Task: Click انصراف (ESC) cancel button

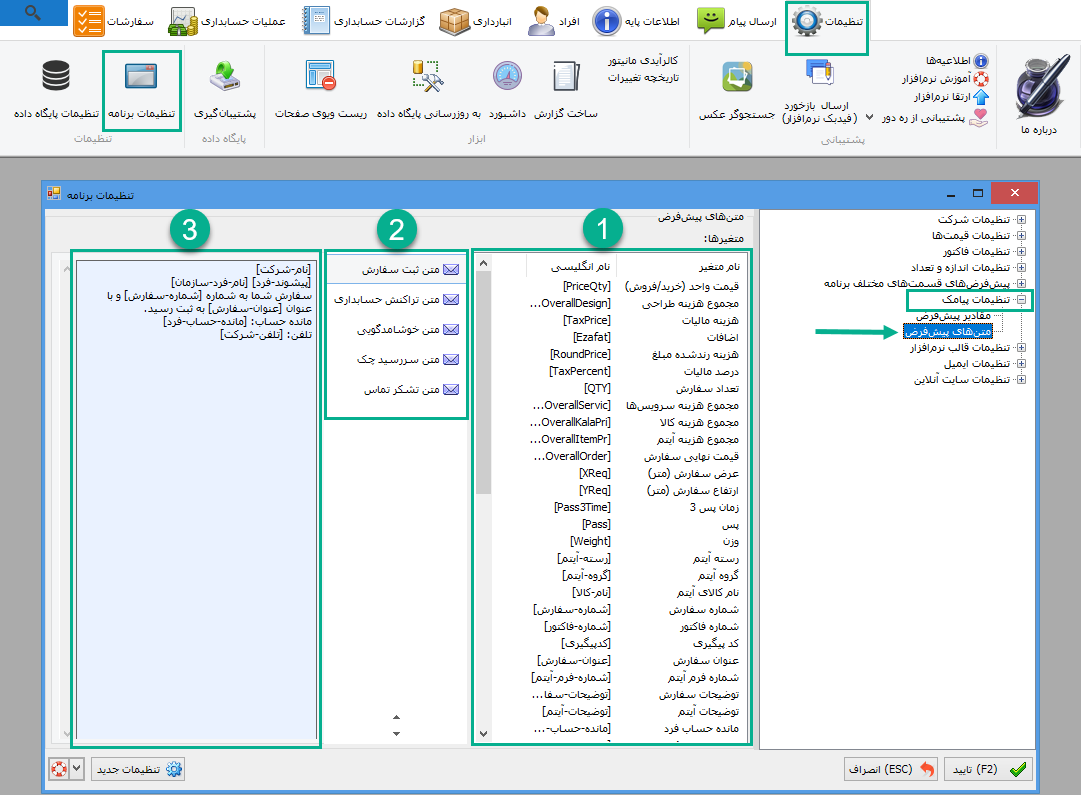Action: [x=891, y=769]
